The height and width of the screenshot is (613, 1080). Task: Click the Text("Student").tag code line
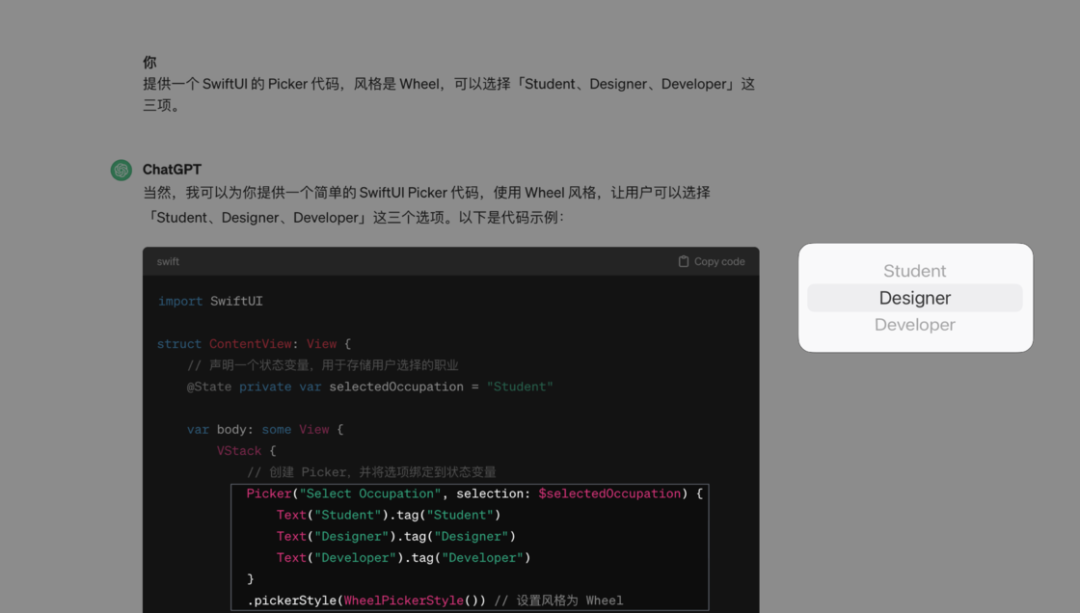[x=388, y=515]
